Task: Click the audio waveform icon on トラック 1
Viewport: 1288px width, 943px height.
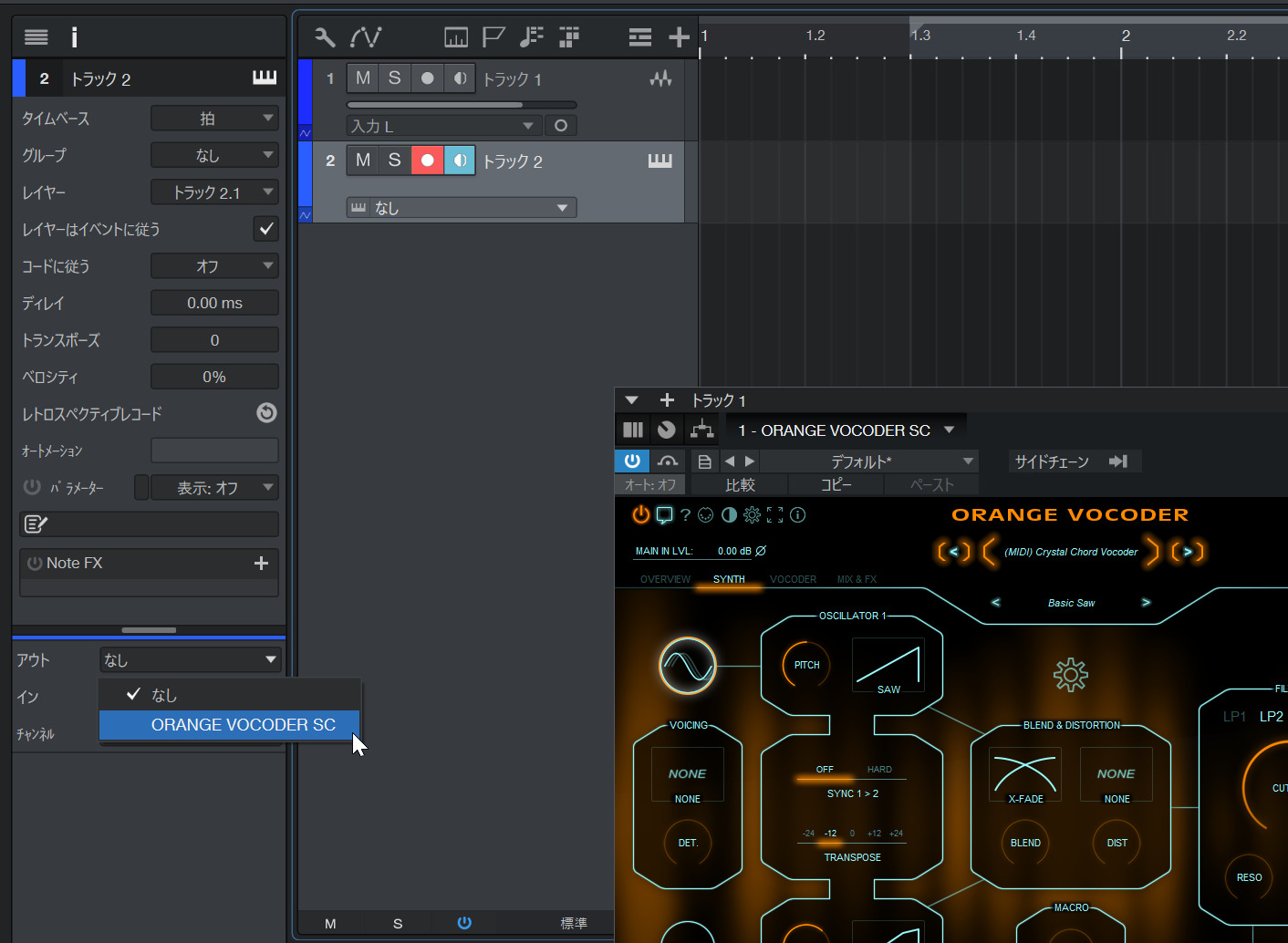Action: click(x=660, y=79)
